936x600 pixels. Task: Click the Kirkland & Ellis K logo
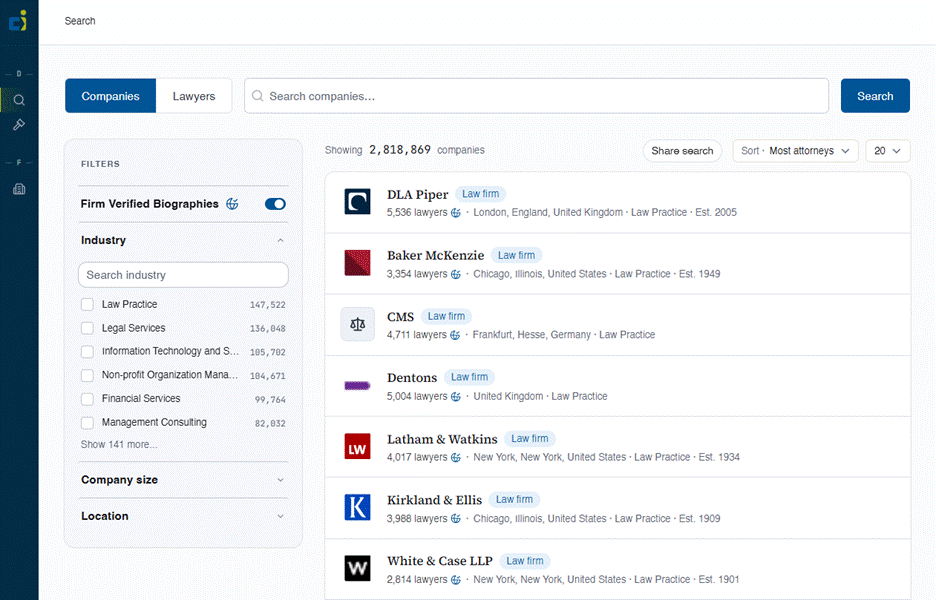(358, 507)
